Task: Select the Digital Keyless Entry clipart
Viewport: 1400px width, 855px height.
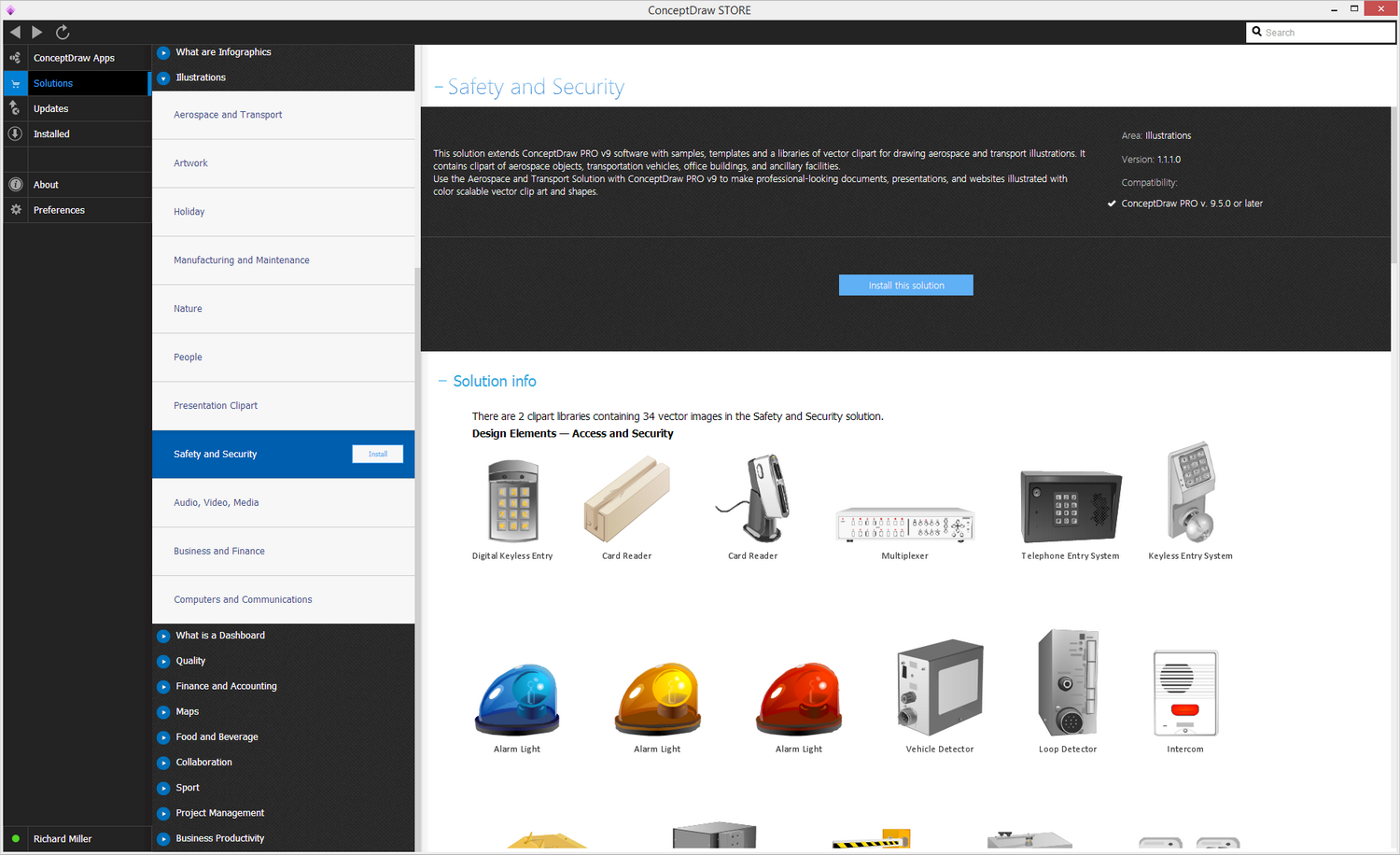Action: point(512,501)
